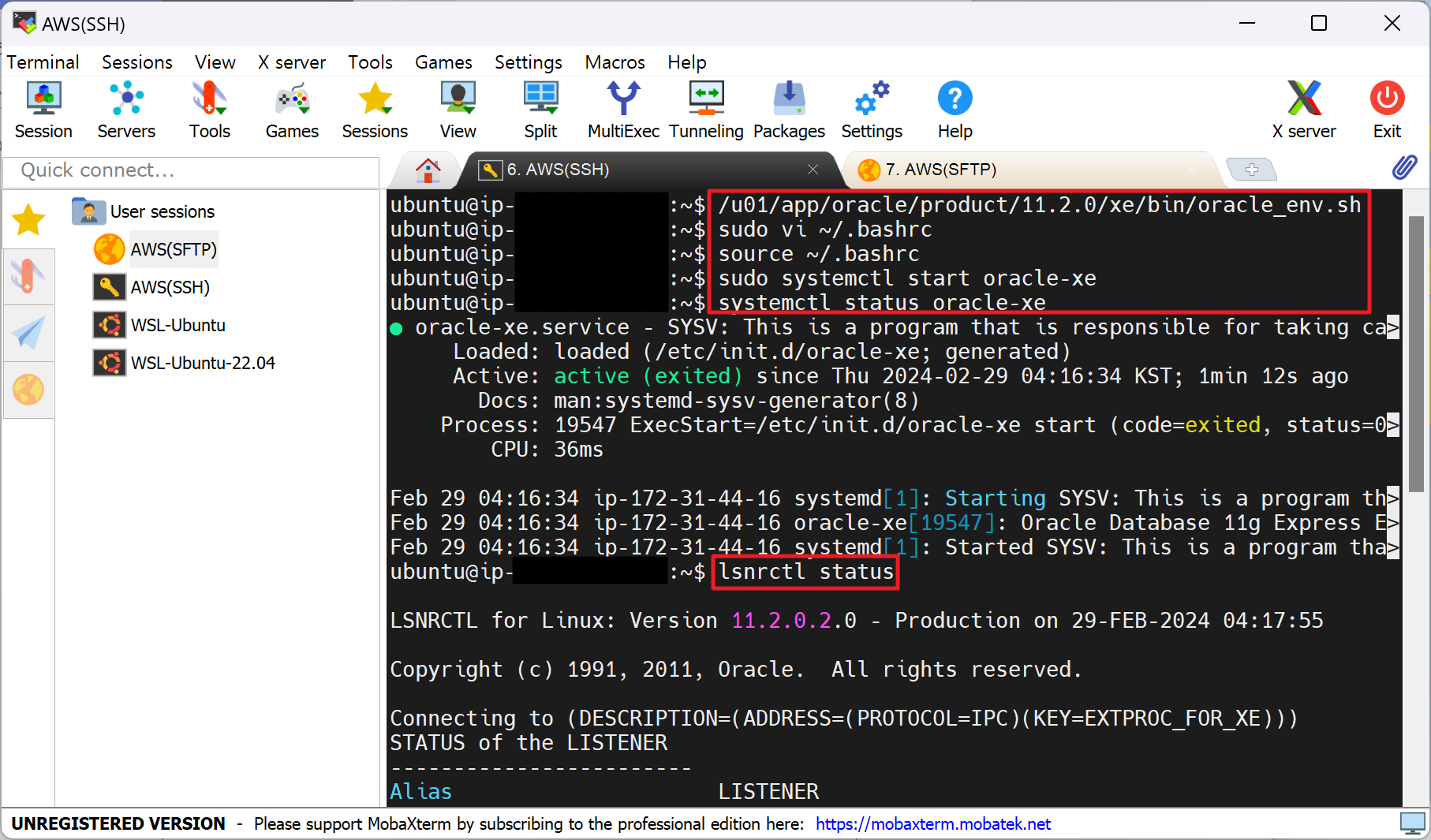Focus the Quick connect field
This screenshot has width=1431, height=840.
tap(191, 170)
